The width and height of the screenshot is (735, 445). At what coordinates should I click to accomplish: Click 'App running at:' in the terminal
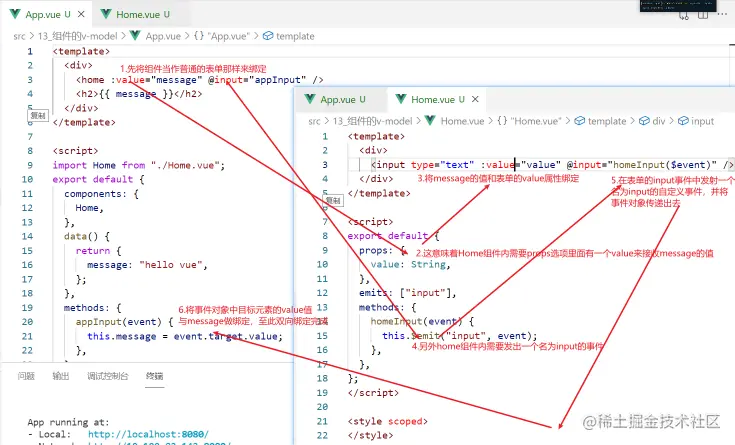click(68, 422)
